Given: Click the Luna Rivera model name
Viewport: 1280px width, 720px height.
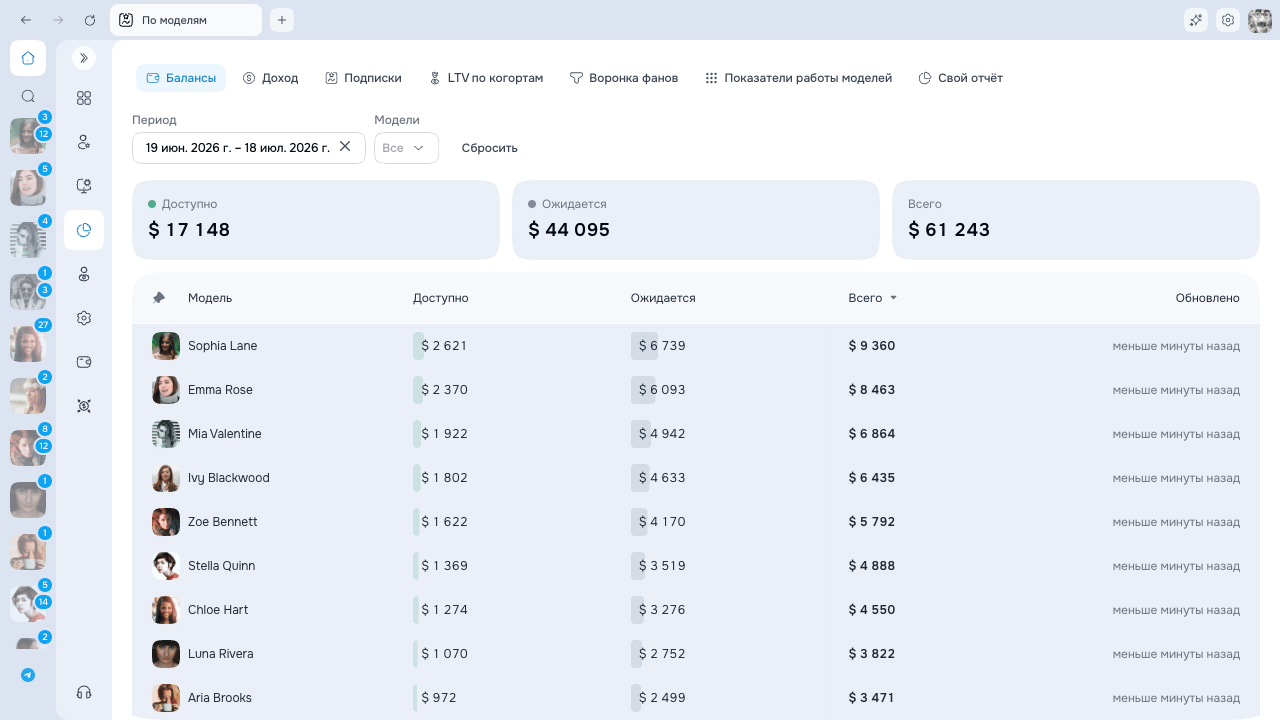Looking at the screenshot, I should (x=221, y=654).
